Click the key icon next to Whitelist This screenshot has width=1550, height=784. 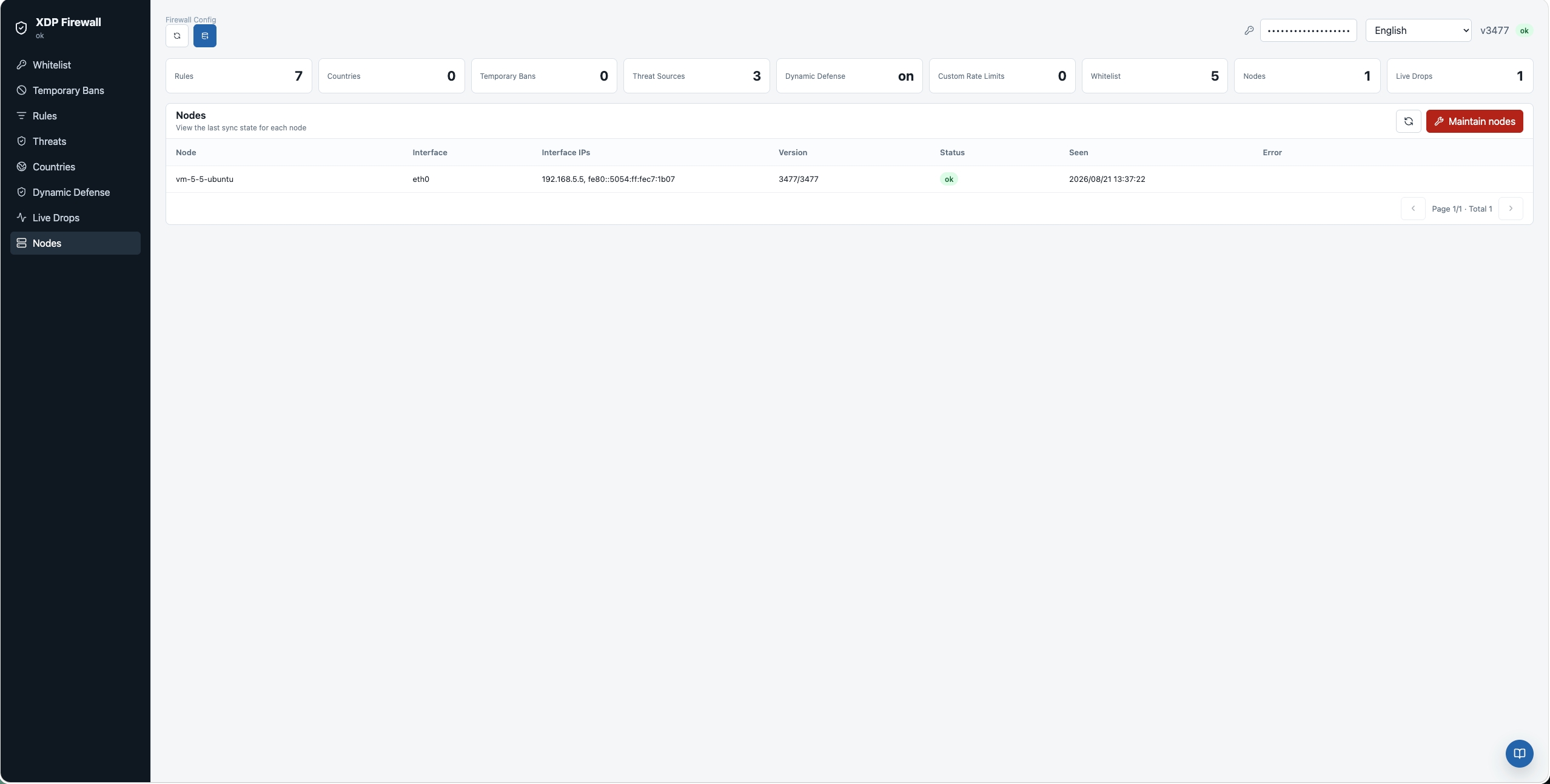point(21,65)
